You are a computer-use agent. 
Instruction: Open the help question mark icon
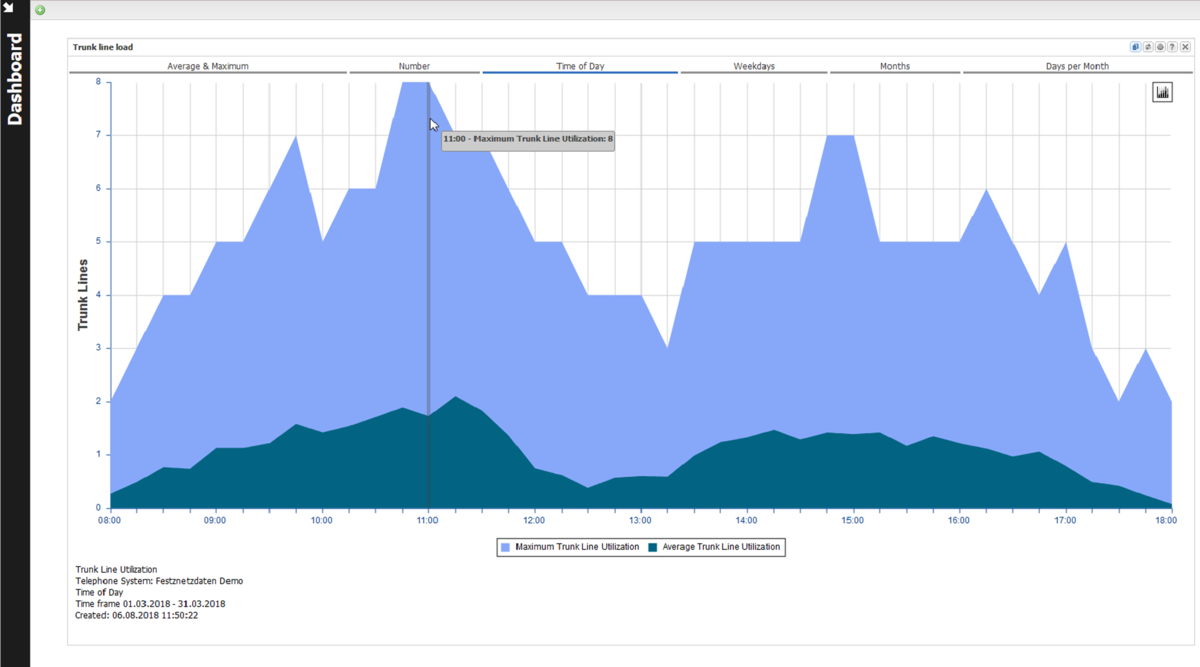[x=1172, y=47]
